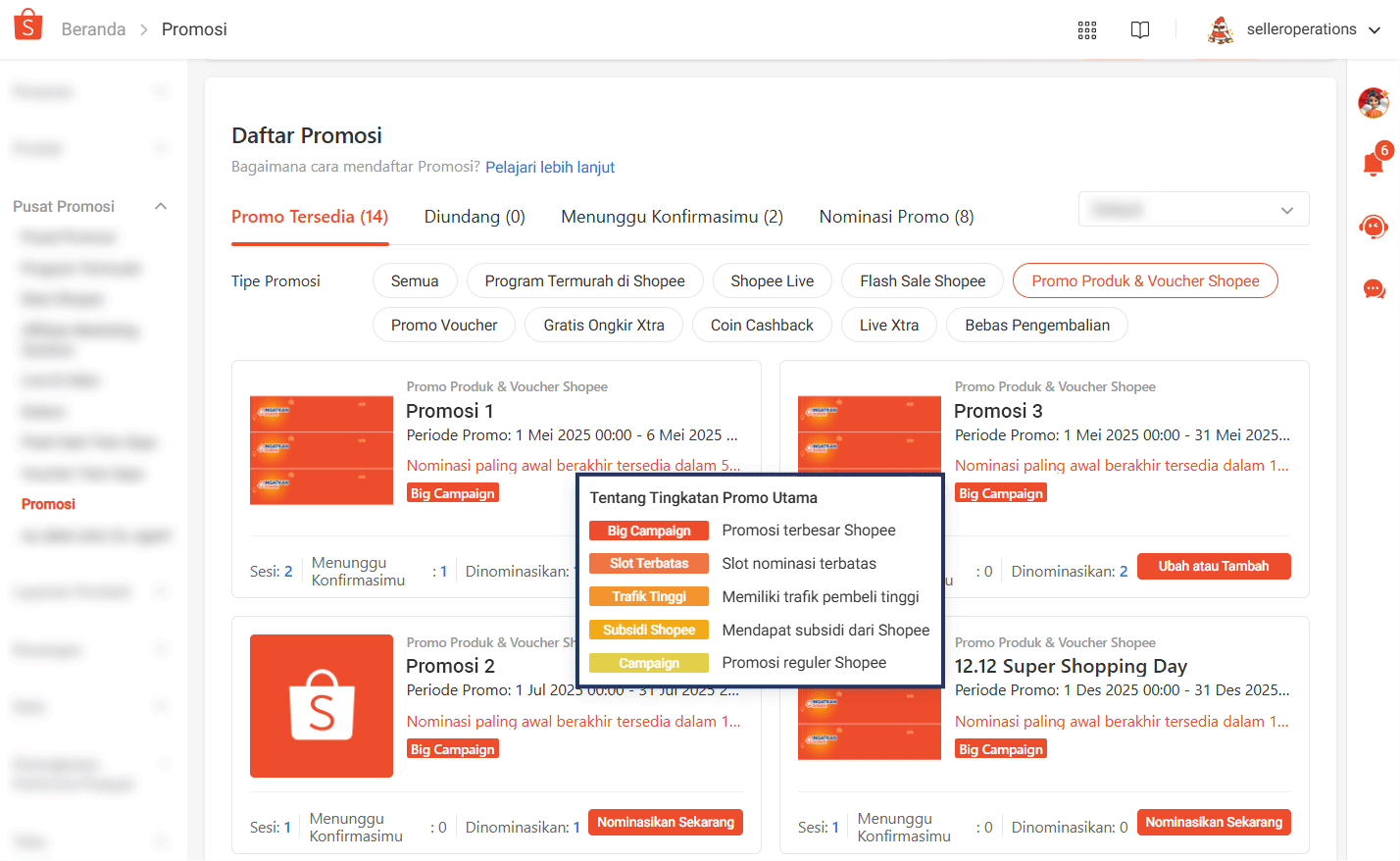Viewport: 1400px width, 861px height.
Task: Click Nominasikan Sekarang on Promosi 2 card
Action: pyautogui.click(x=666, y=823)
